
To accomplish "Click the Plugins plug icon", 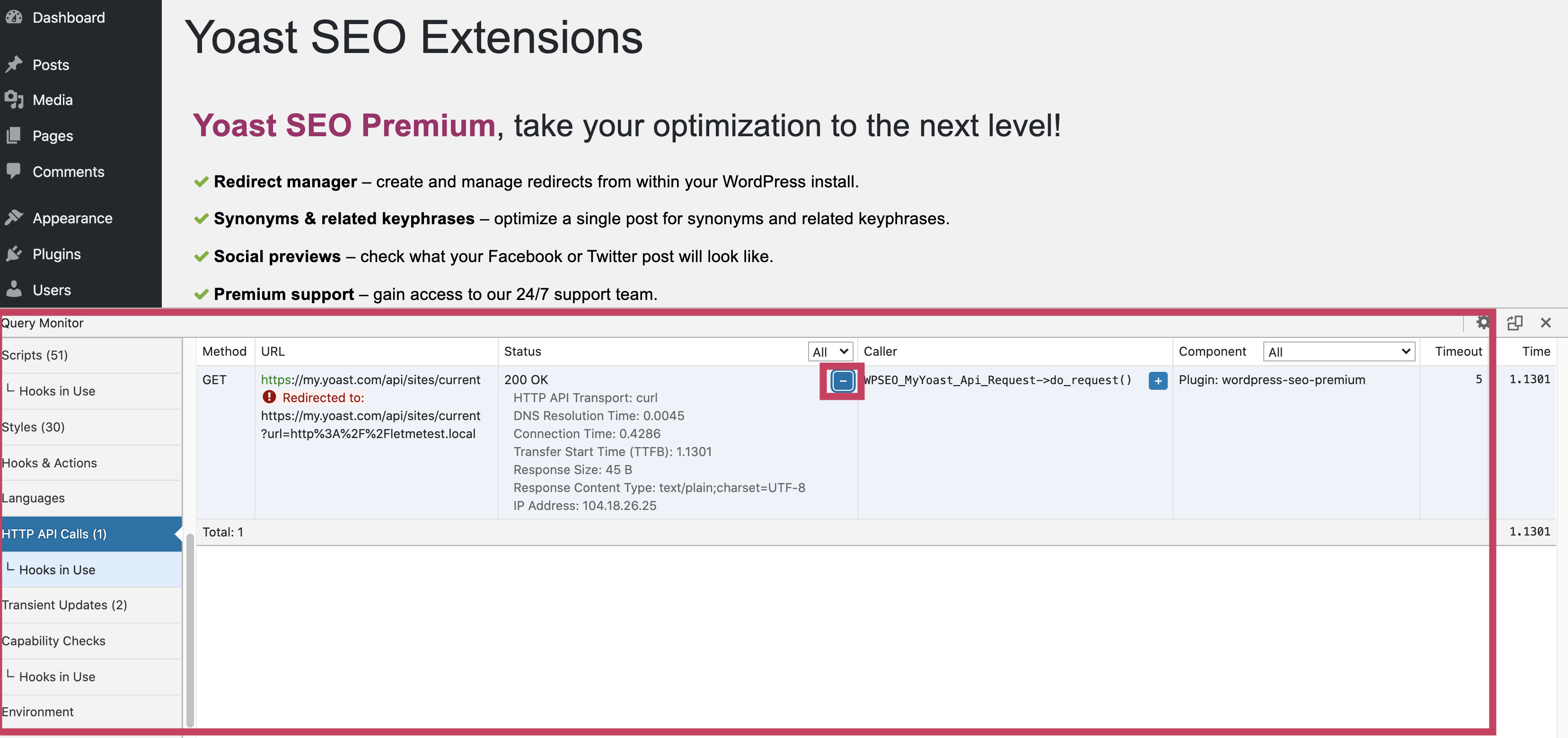I will coord(13,254).
